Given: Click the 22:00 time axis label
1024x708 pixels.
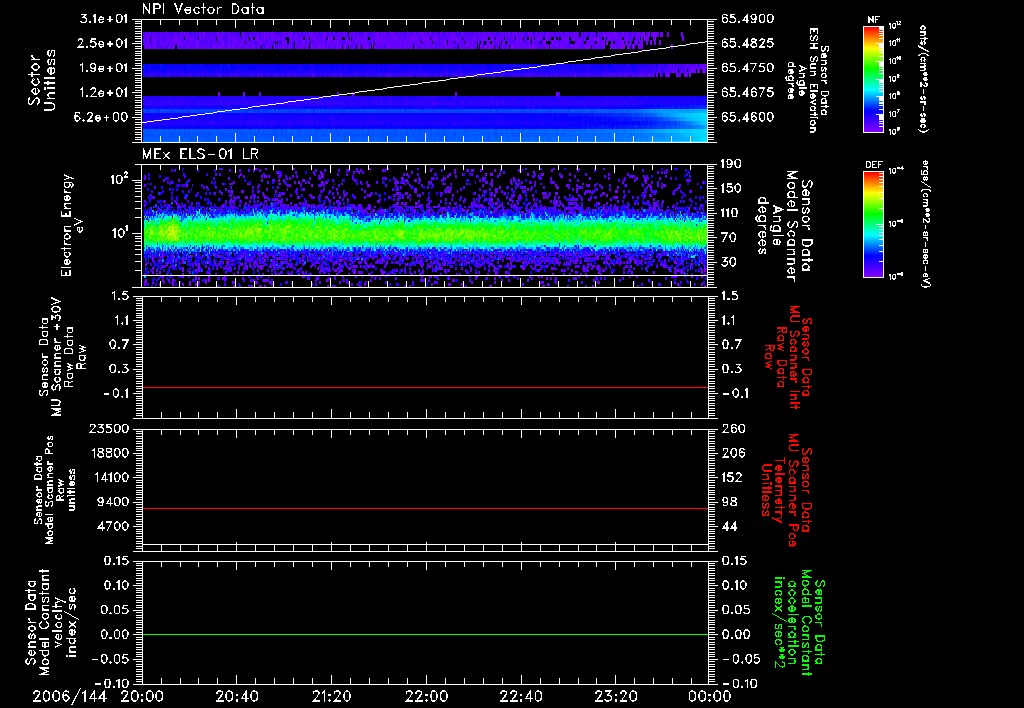Looking at the screenshot, I should (425, 695).
